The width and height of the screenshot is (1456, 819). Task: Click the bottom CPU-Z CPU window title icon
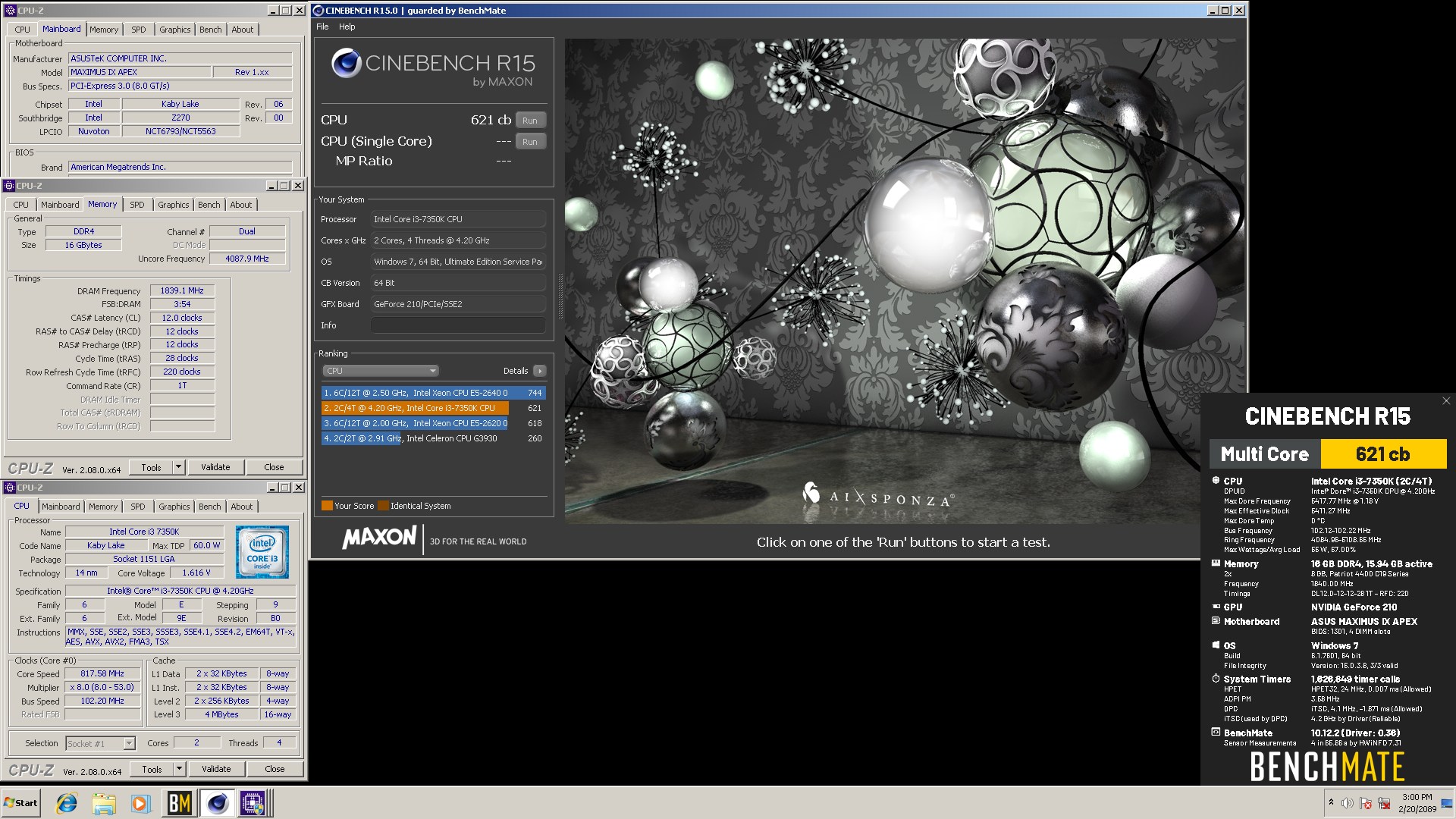[x=10, y=488]
